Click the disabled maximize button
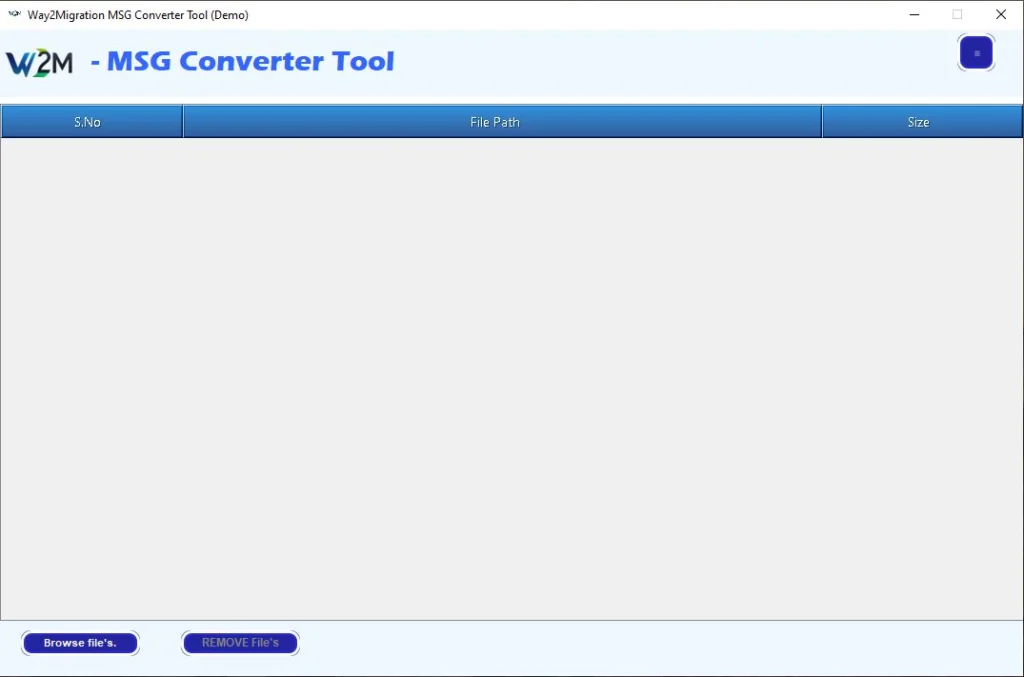 click(957, 15)
